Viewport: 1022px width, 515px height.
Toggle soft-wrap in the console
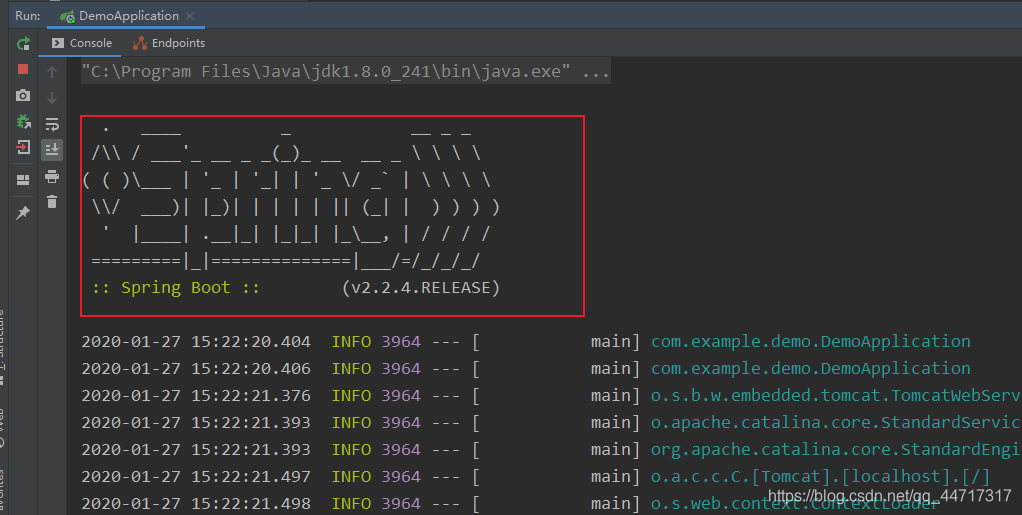coord(52,124)
